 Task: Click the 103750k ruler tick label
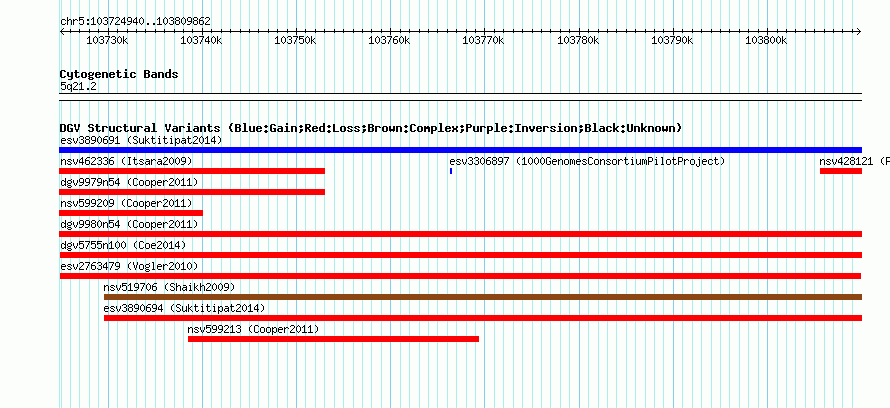(x=296, y=40)
